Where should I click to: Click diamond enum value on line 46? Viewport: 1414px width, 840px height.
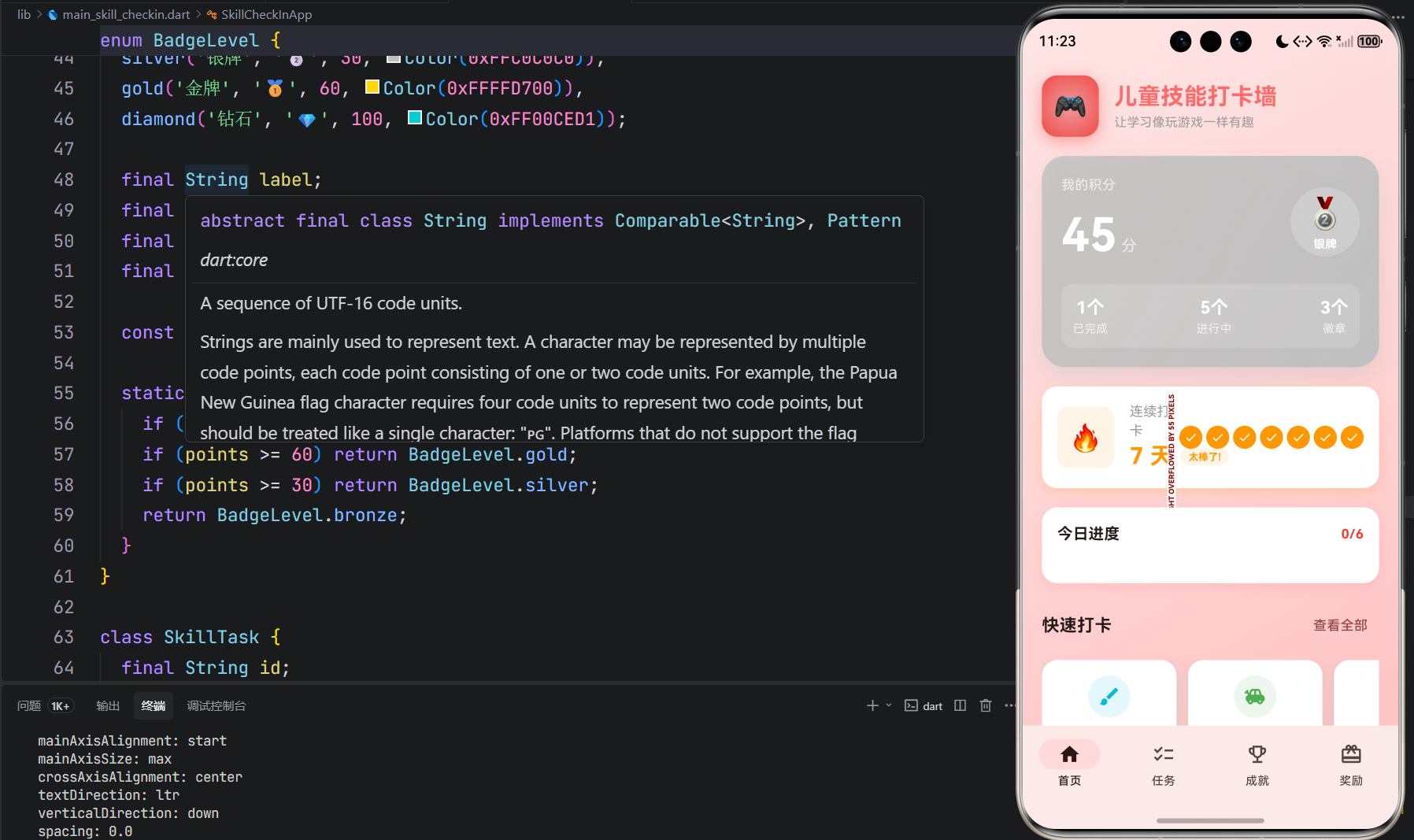click(x=158, y=119)
